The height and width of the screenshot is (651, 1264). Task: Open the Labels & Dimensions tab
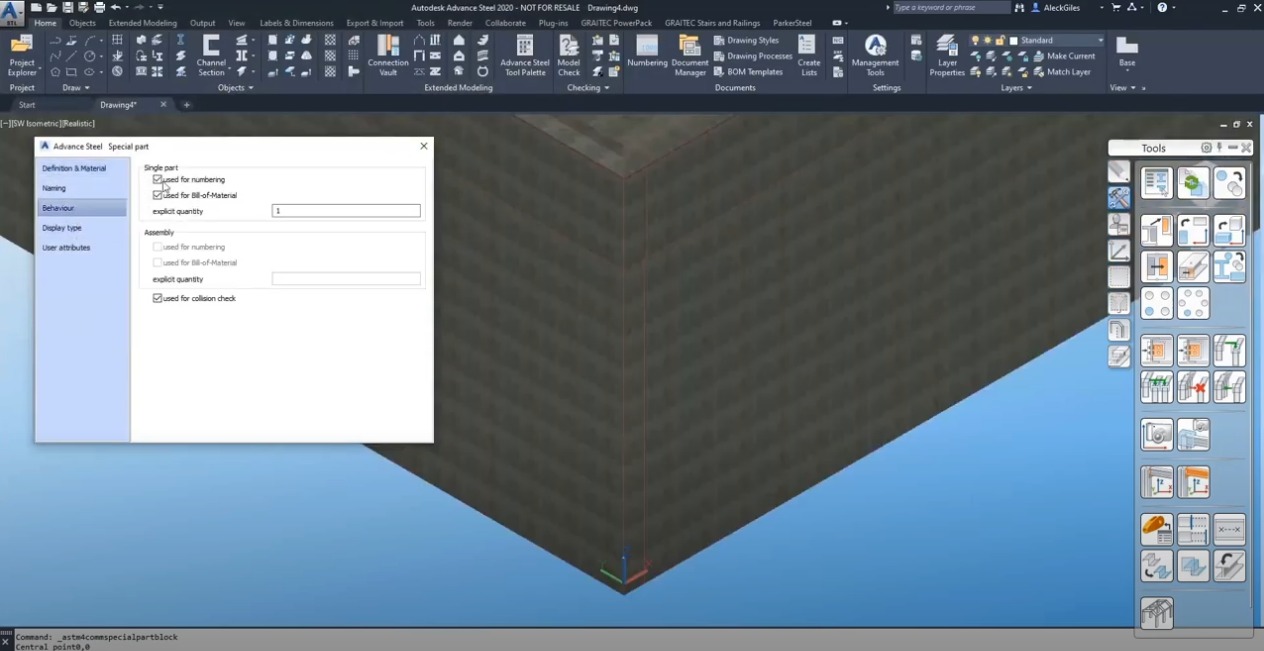tap(296, 23)
